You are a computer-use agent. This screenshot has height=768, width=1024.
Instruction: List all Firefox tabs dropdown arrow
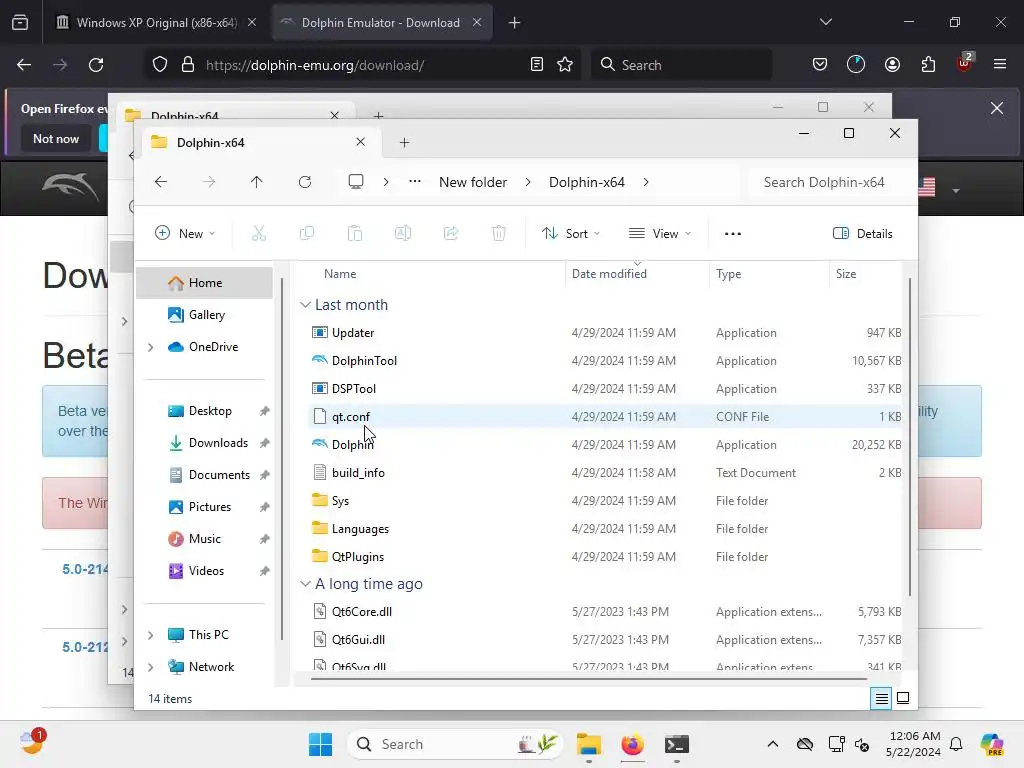tap(826, 22)
